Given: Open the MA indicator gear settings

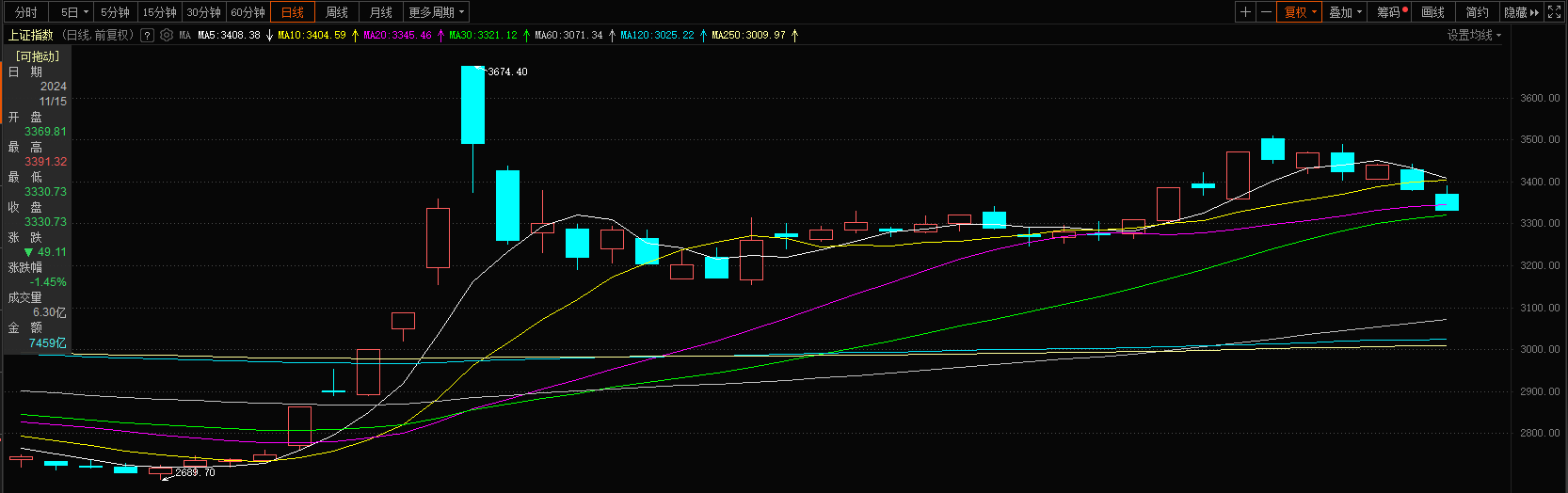Looking at the screenshot, I should (167, 35).
